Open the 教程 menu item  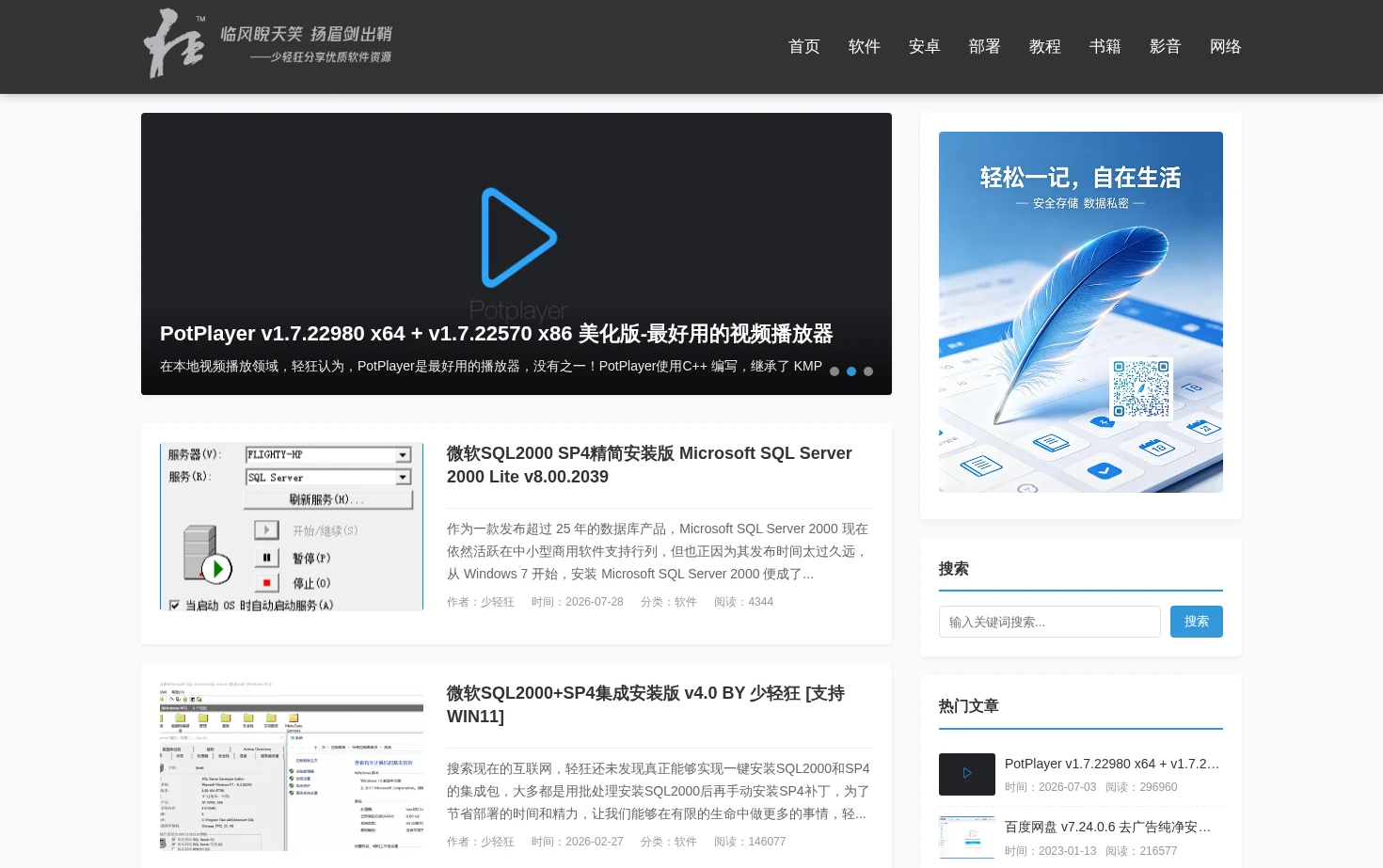[1045, 47]
